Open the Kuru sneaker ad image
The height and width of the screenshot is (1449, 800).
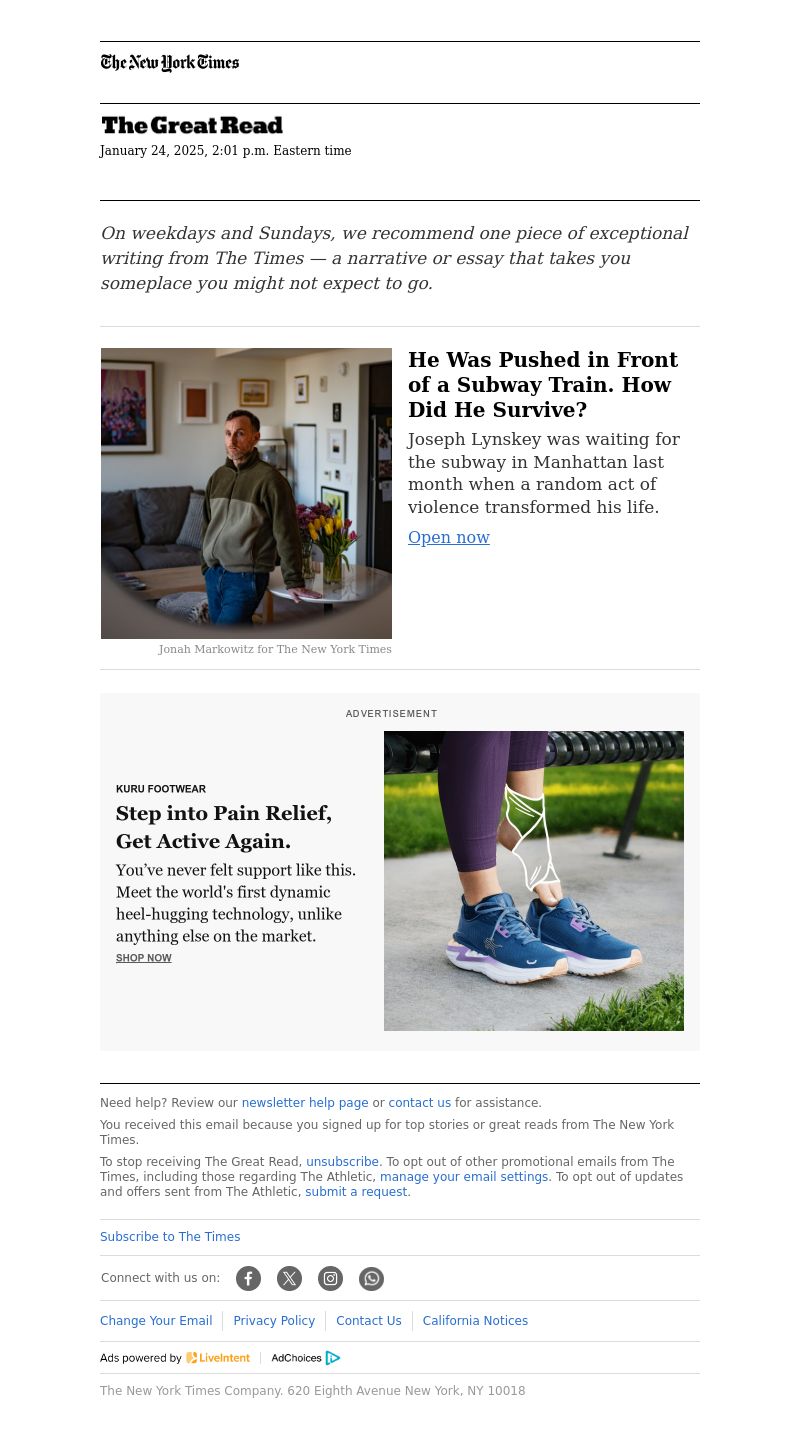pos(534,881)
